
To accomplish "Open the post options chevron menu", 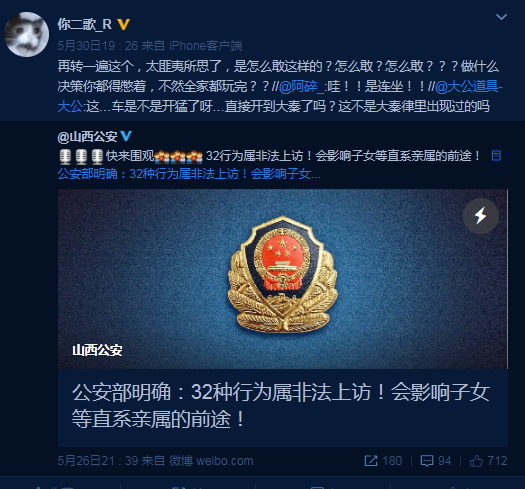I will (501, 17).
